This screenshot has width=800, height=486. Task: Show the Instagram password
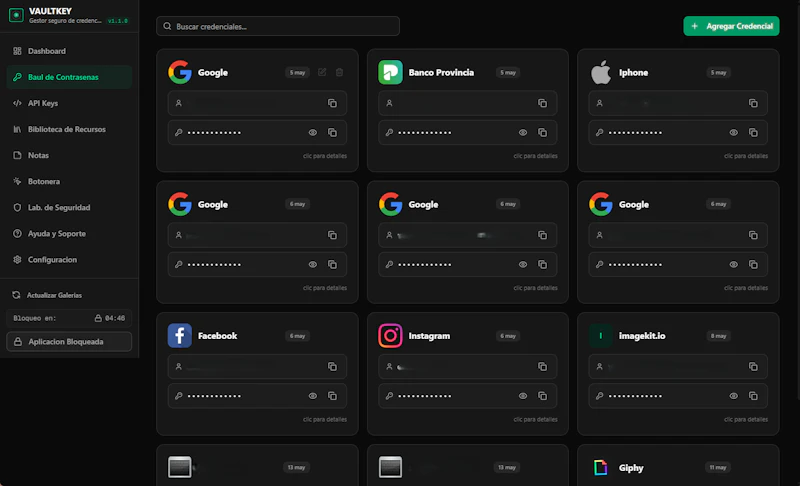tap(523, 396)
